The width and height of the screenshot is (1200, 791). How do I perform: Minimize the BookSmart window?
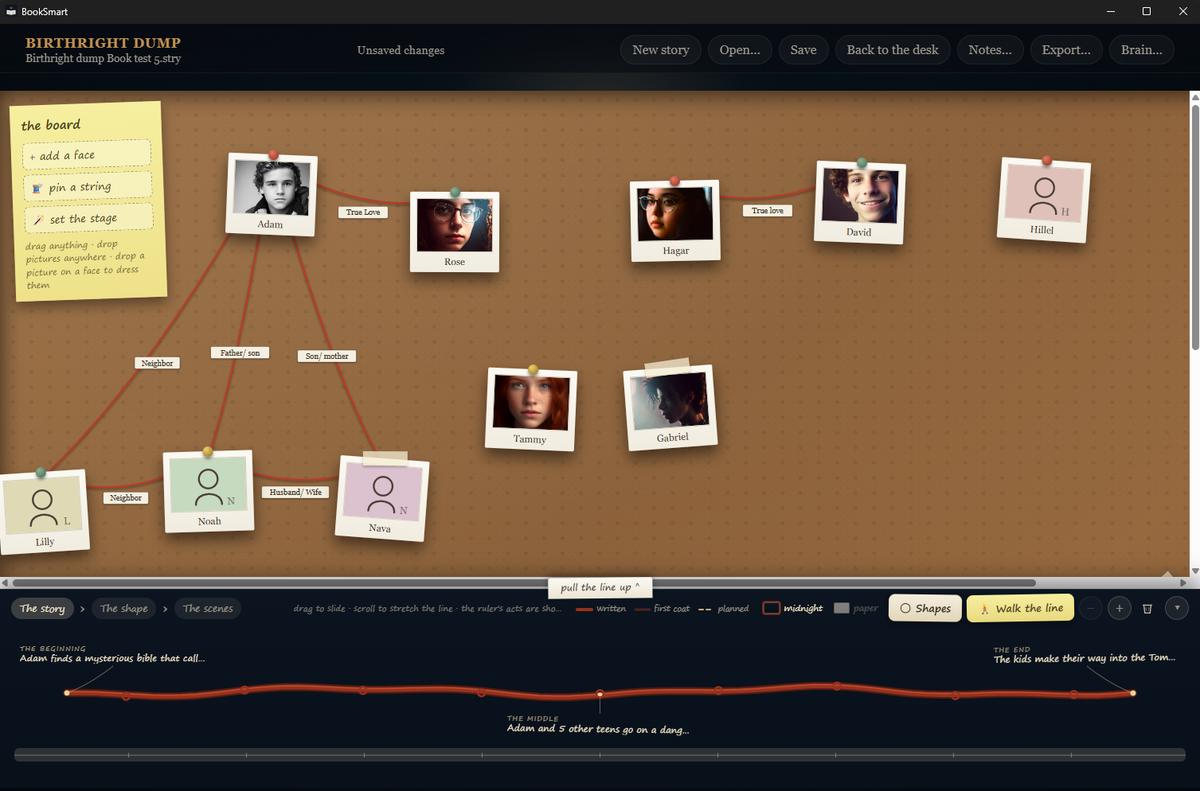[x=1112, y=11]
